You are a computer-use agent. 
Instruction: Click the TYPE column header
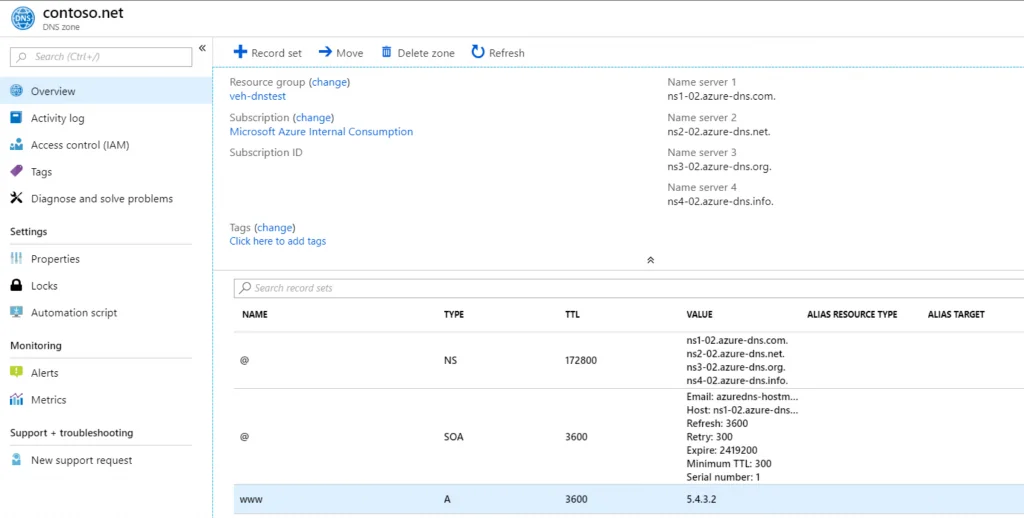coord(454,314)
